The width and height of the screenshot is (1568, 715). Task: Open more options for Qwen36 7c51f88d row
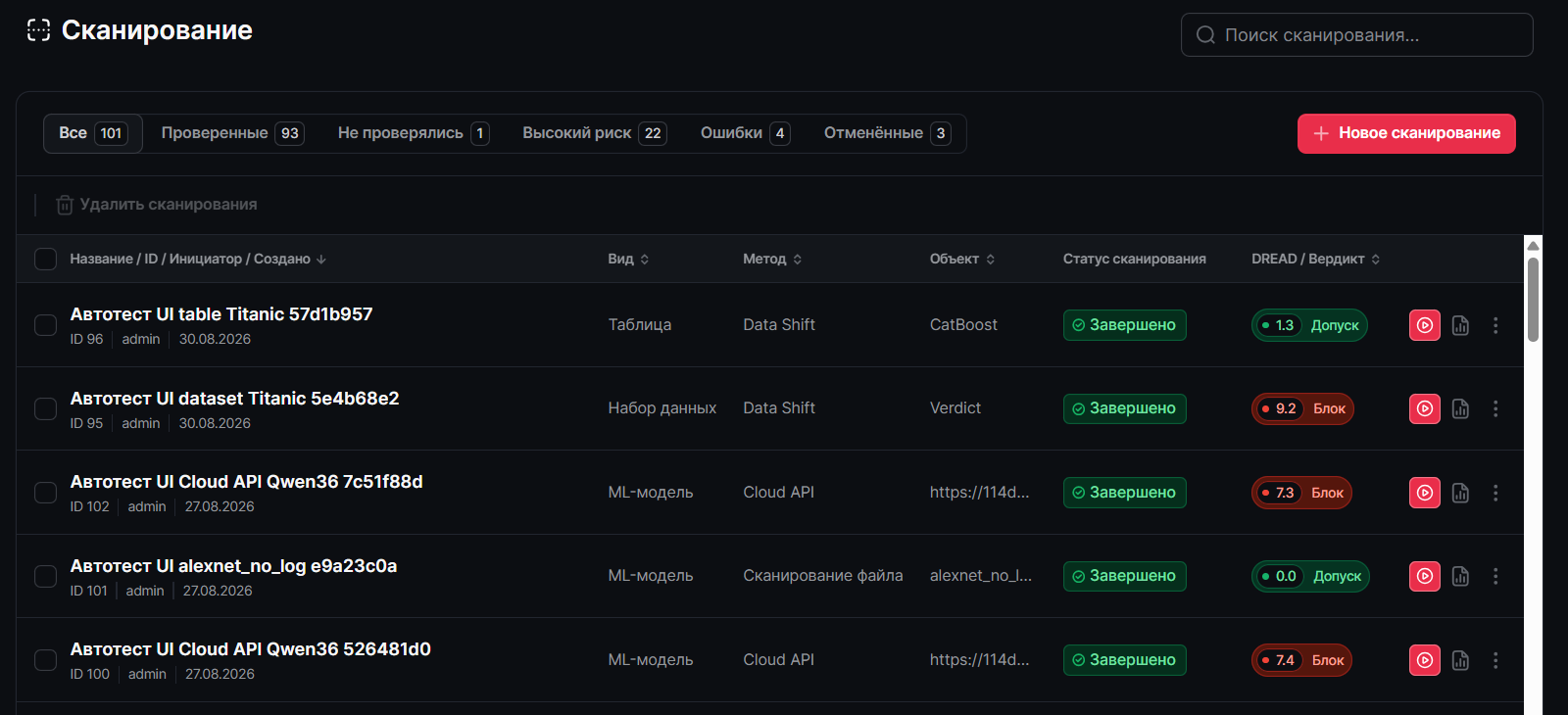1495,493
